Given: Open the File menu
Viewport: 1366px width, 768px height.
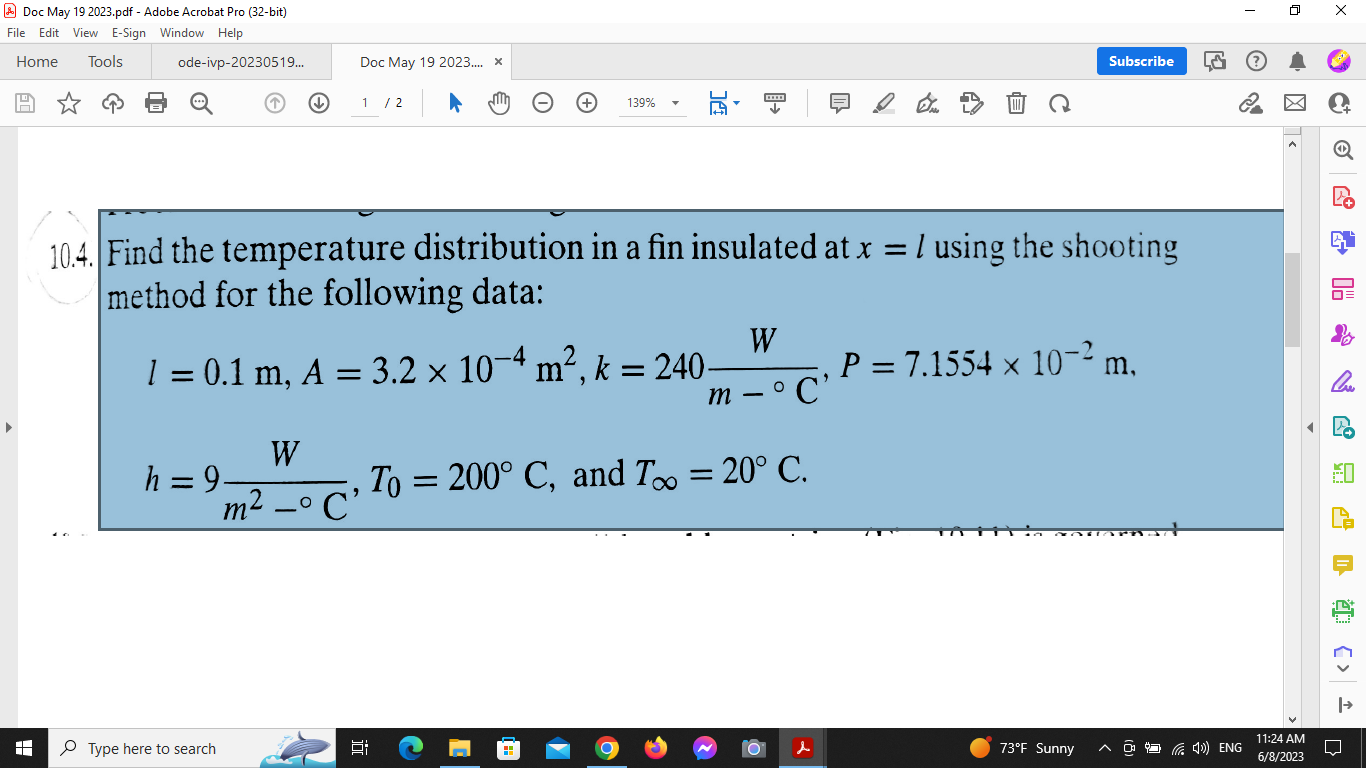Looking at the screenshot, I should 16,33.
